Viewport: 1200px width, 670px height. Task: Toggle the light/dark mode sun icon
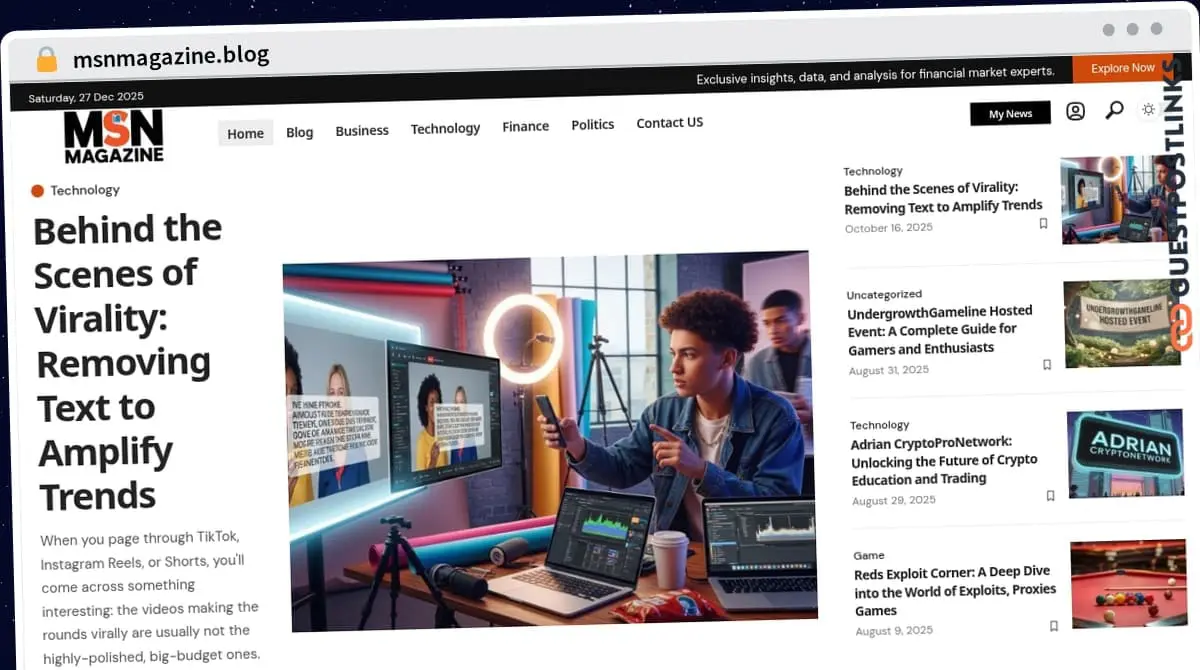point(1149,109)
